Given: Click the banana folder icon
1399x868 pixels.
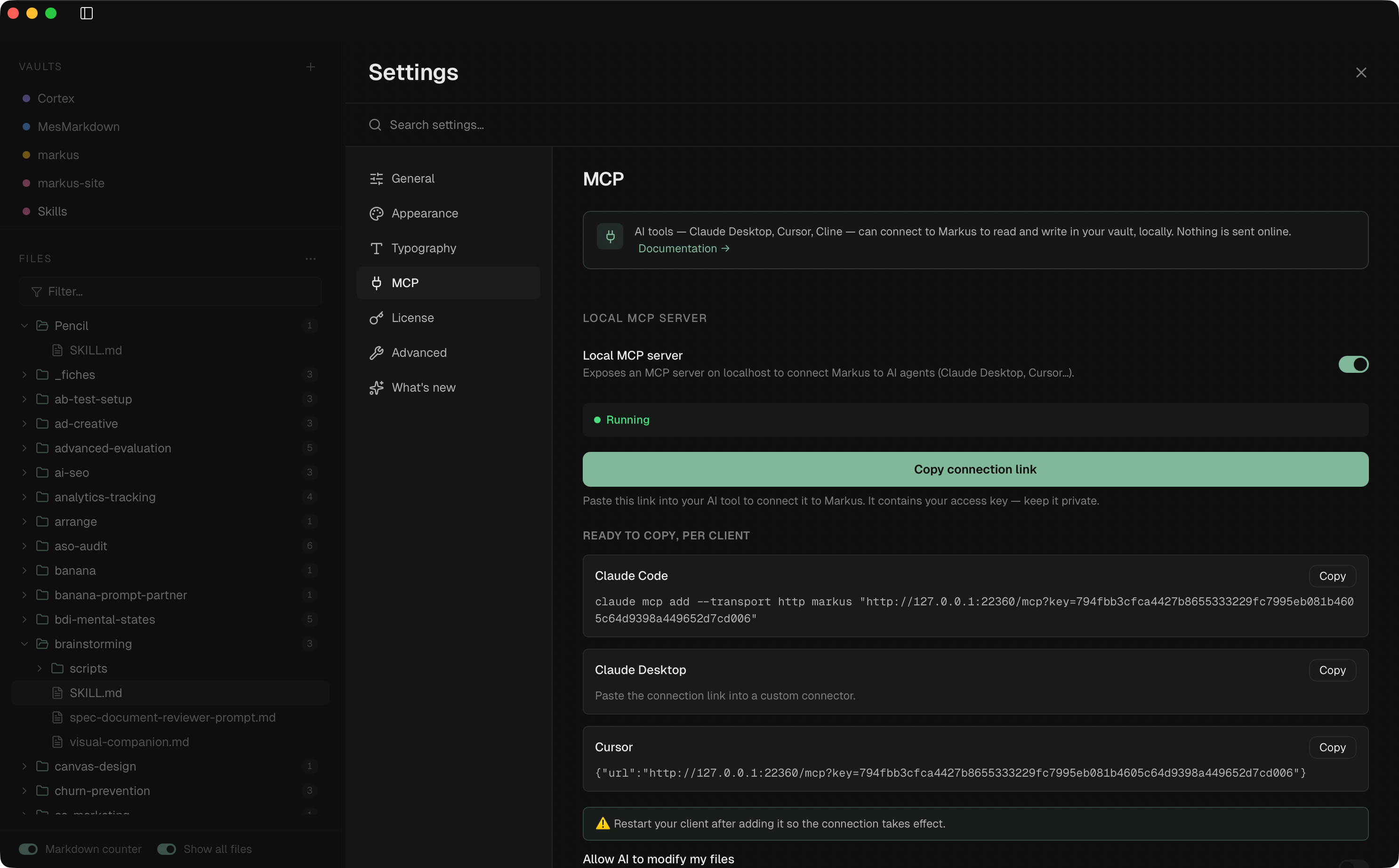Looking at the screenshot, I should [42, 570].
